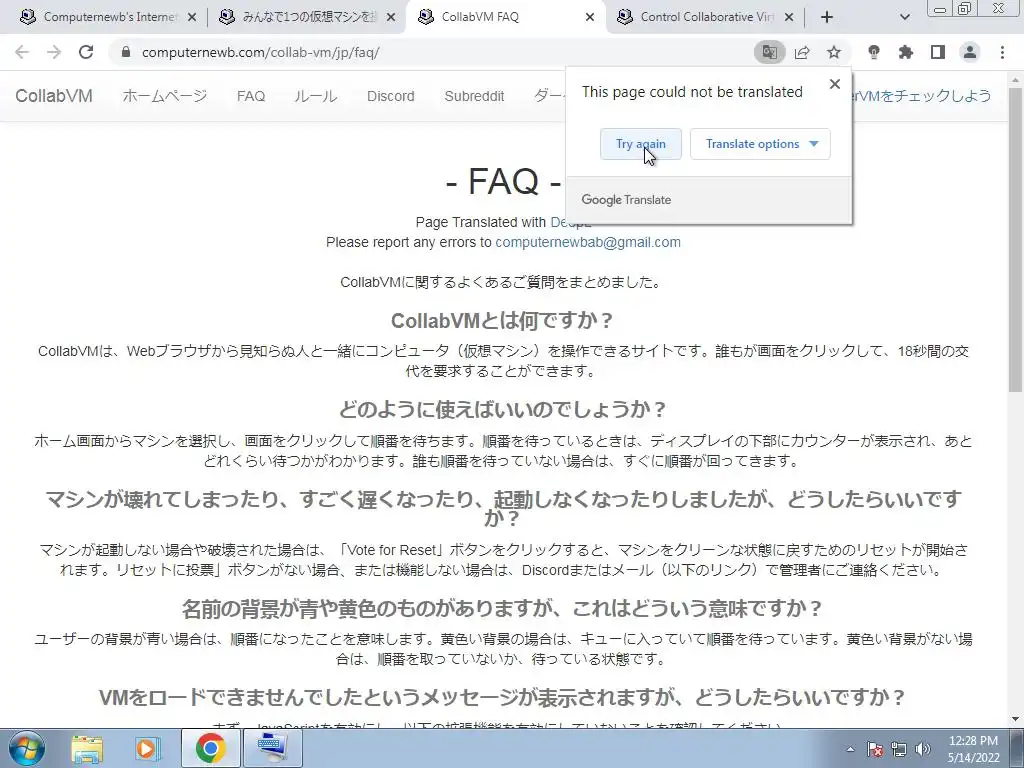
Task: Open the Discord nav link
Action: click(391, 96)
